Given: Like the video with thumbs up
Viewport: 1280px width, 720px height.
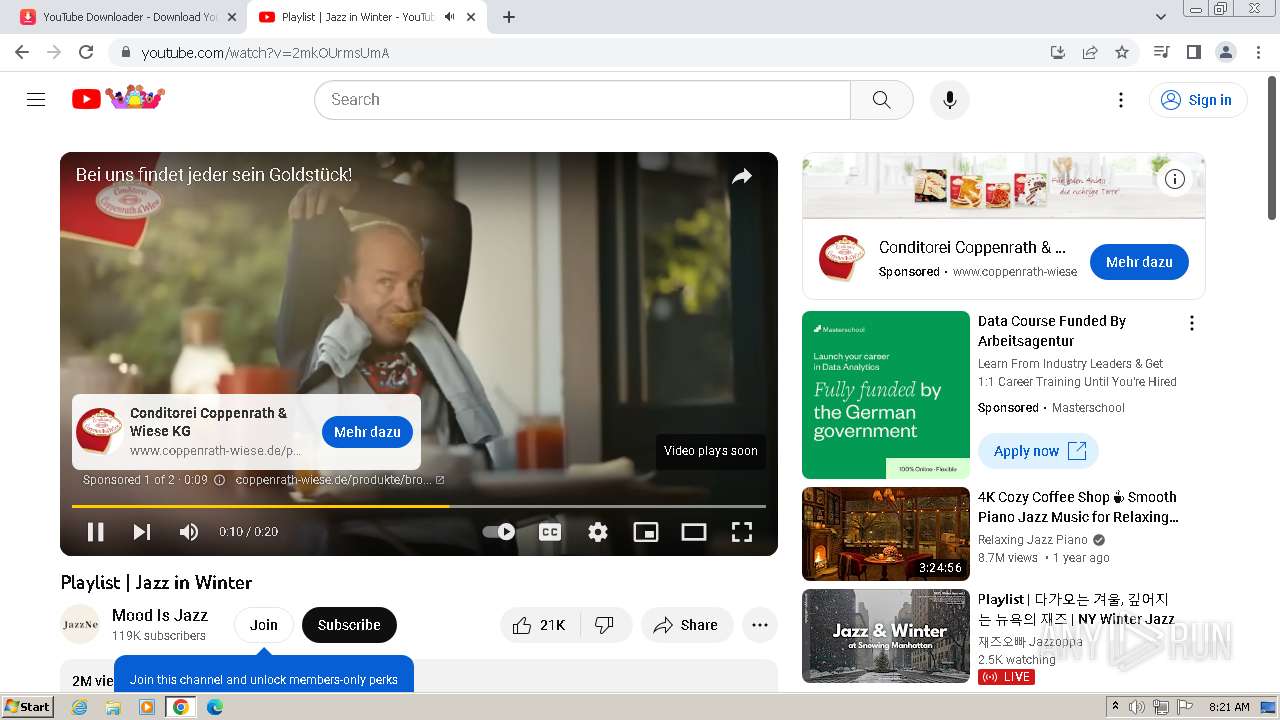Looking at the screenshot, I should point(539,625).
